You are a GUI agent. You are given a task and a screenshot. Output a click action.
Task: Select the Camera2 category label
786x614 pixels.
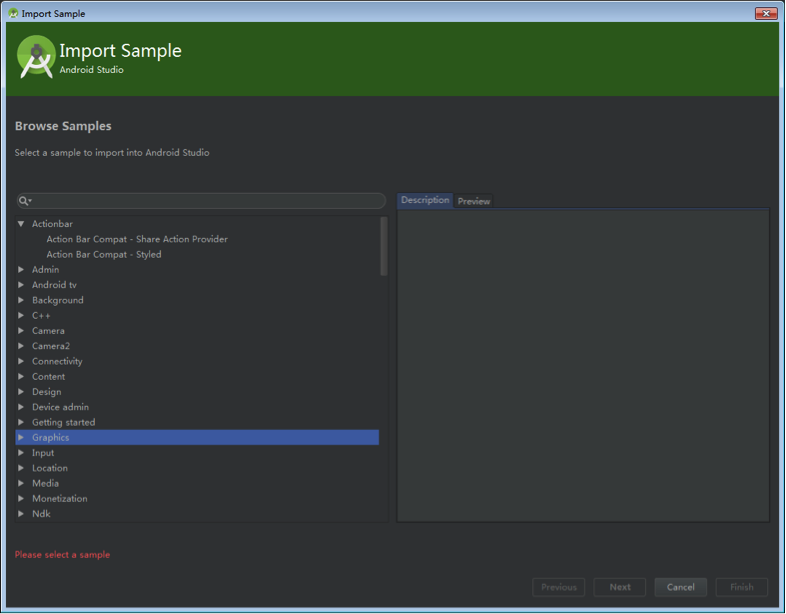(51, 346)
